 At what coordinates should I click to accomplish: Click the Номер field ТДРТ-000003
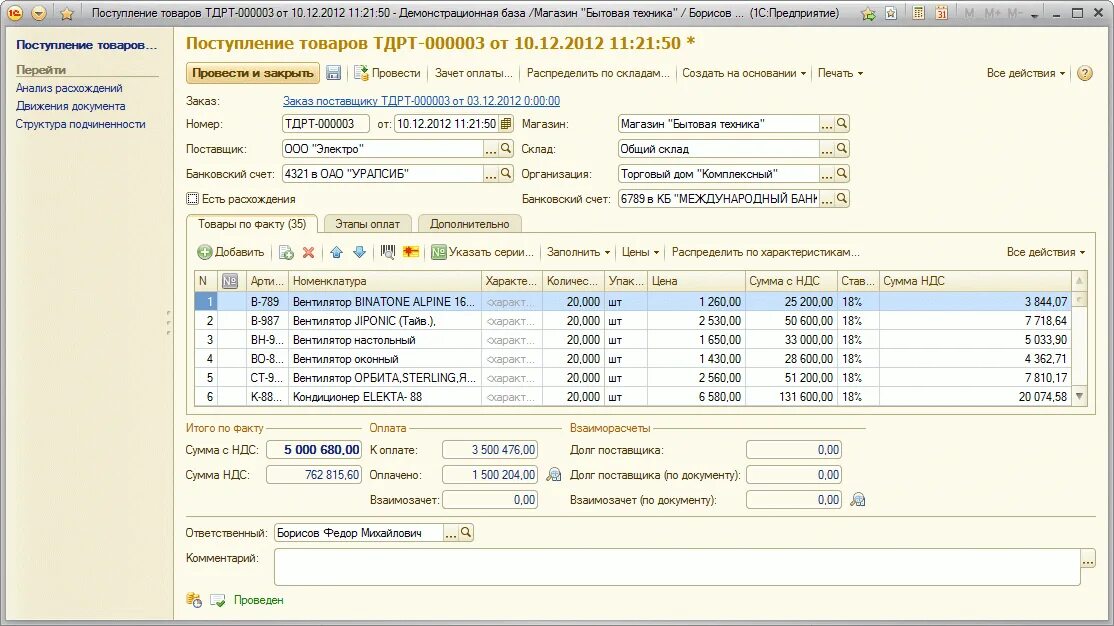point(325,124)
